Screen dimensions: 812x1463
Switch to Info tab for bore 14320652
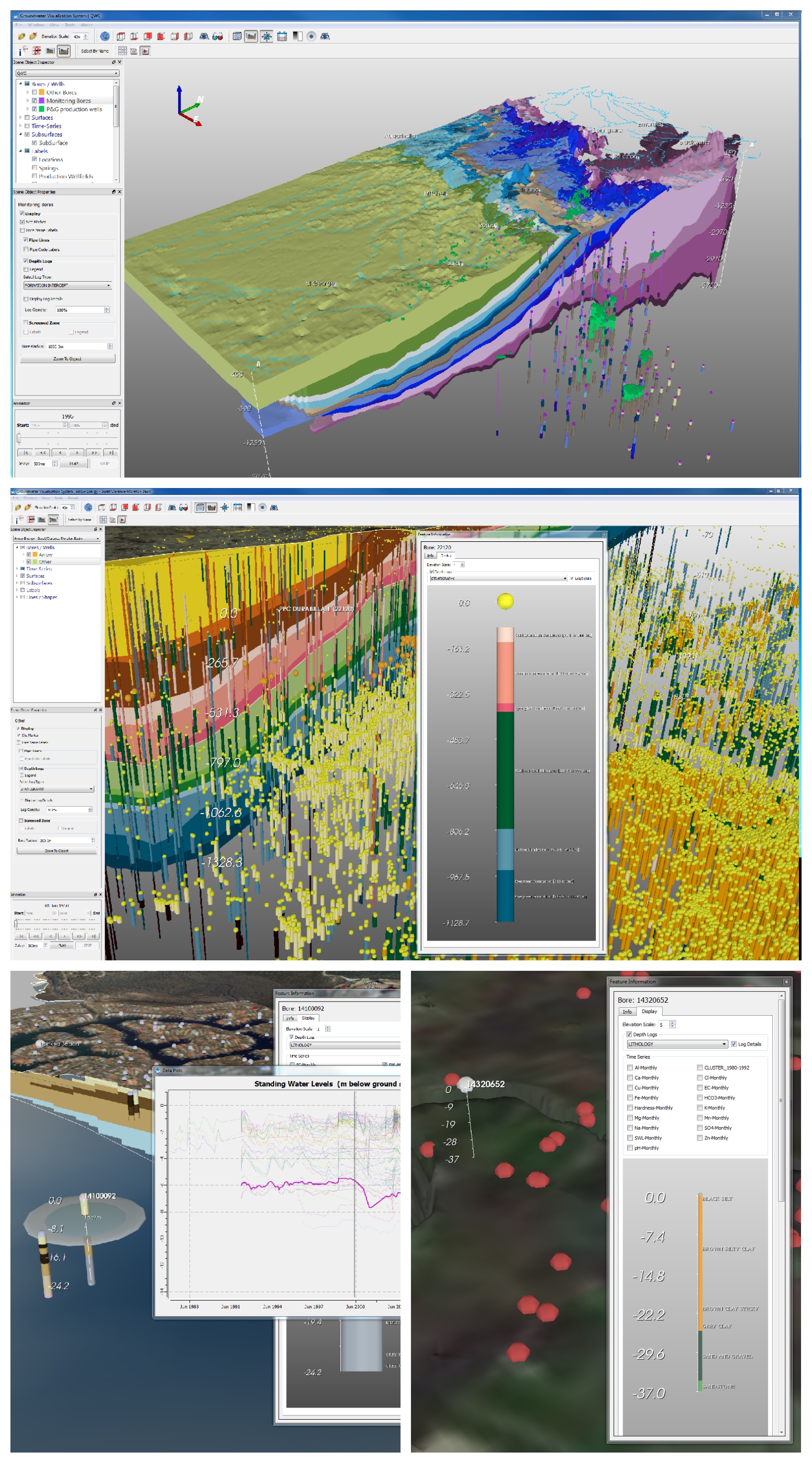click(627, 1012)
